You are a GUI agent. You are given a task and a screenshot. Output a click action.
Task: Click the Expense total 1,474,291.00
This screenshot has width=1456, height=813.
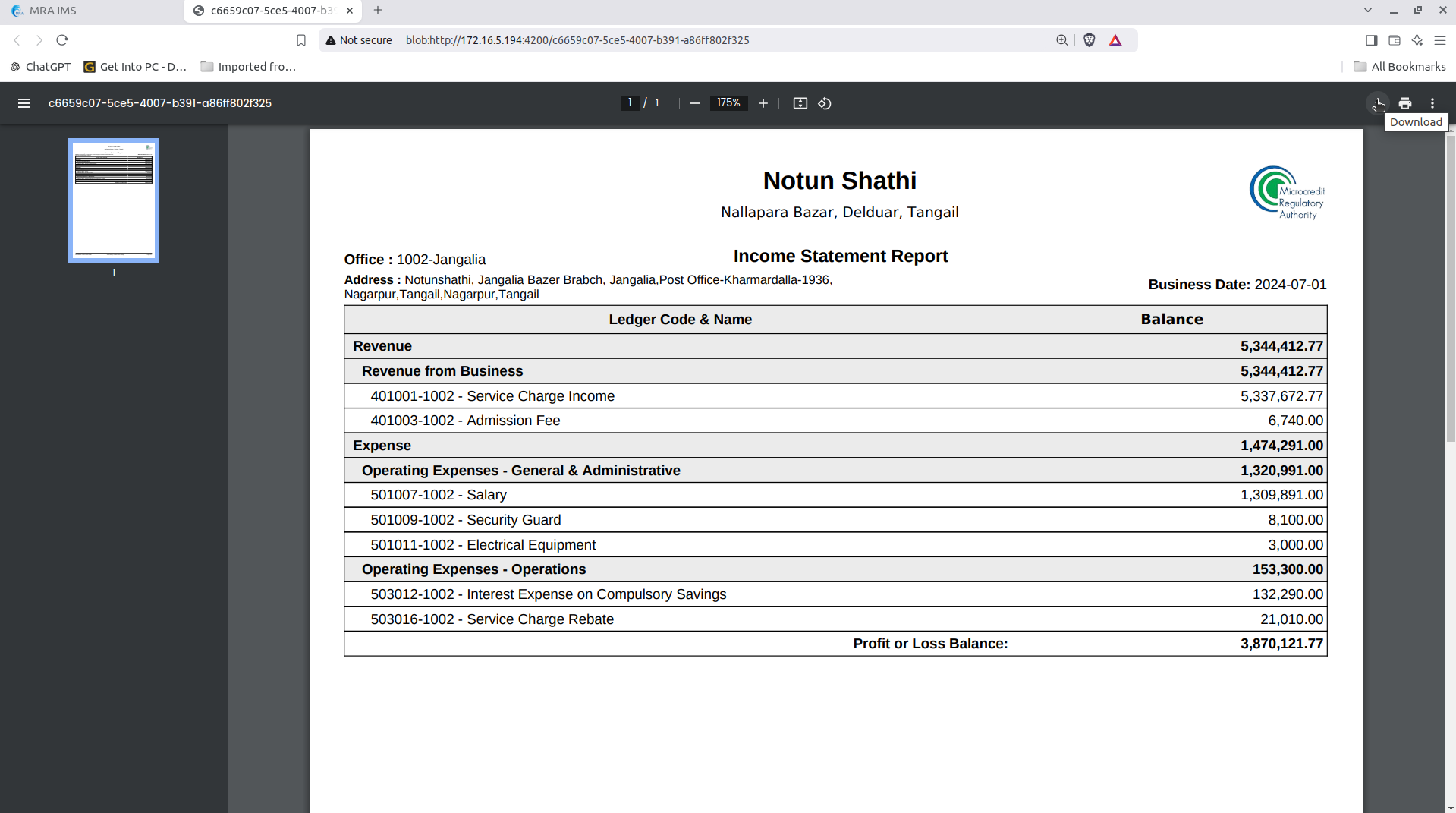tap(1281, 446)
